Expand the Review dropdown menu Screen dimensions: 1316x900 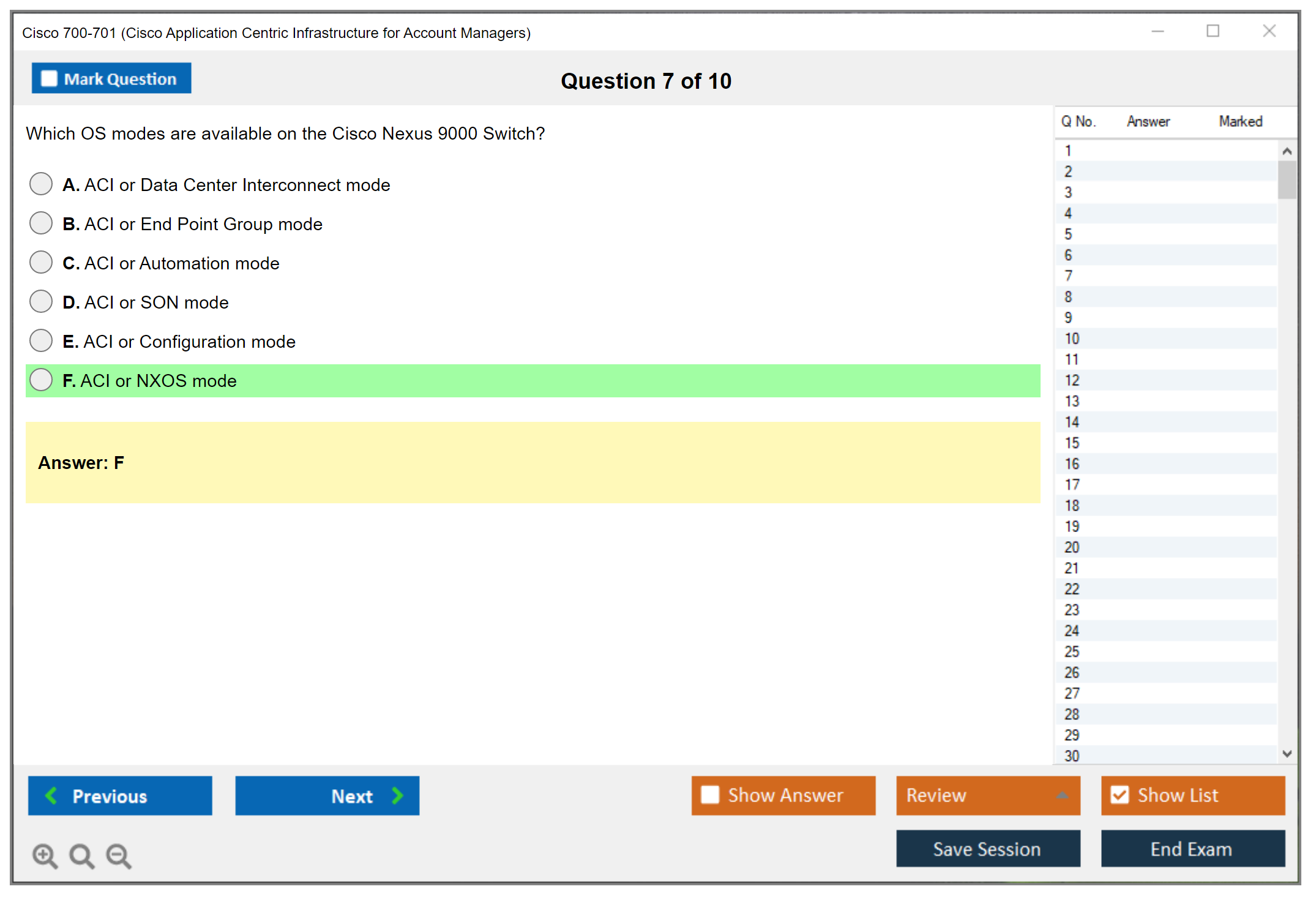[x=1062, y=795]
